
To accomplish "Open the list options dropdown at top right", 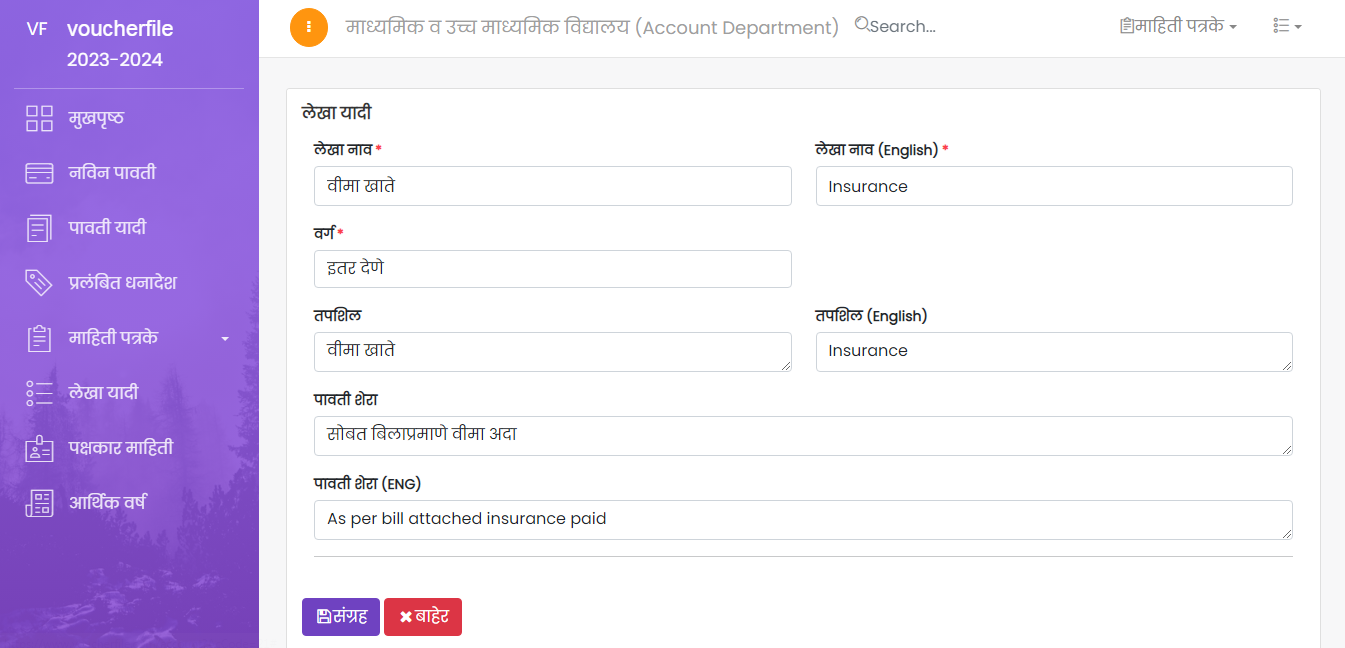I will point(1286,26).
